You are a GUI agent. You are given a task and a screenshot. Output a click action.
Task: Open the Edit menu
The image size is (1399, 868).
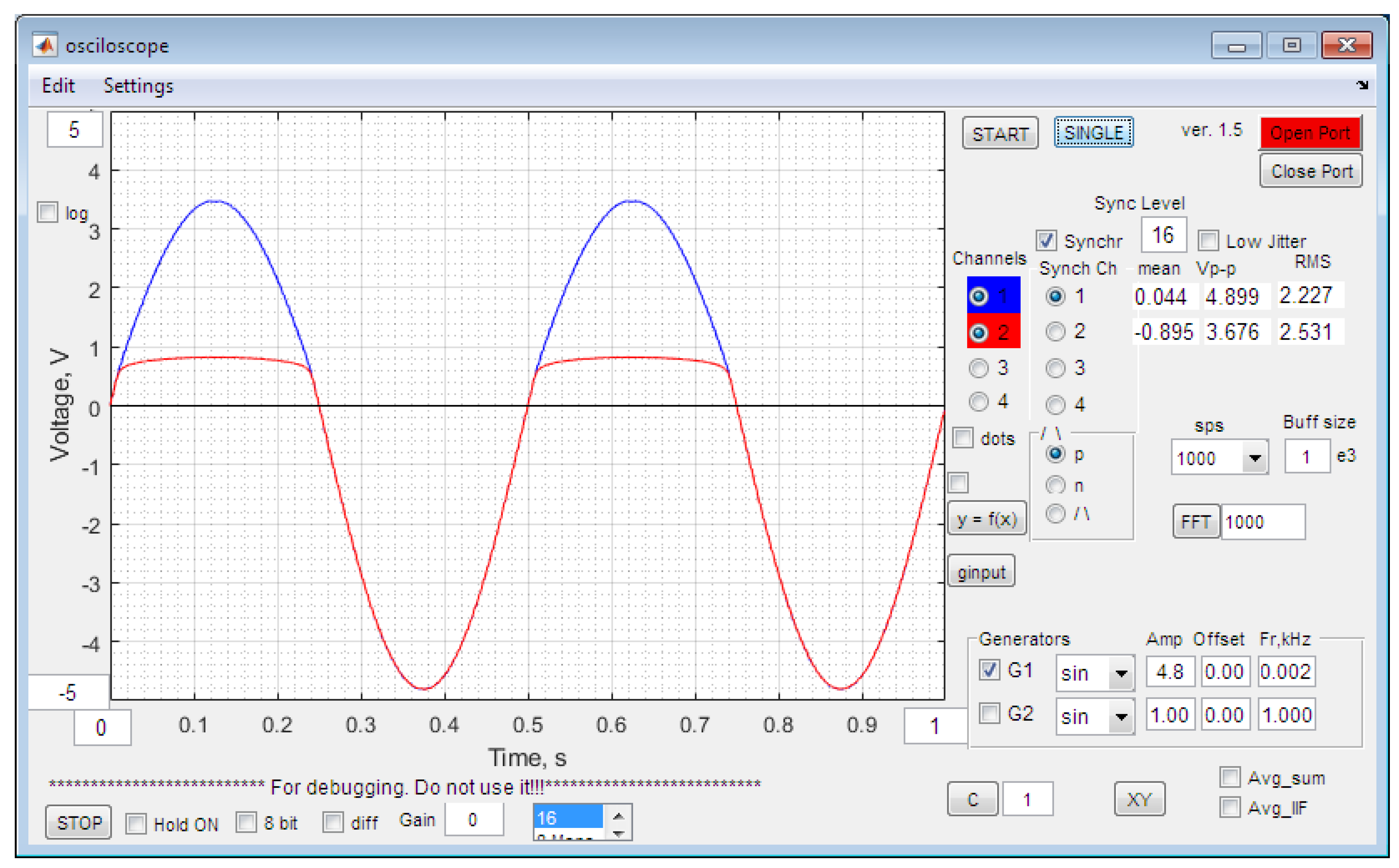tap(58, 86)
